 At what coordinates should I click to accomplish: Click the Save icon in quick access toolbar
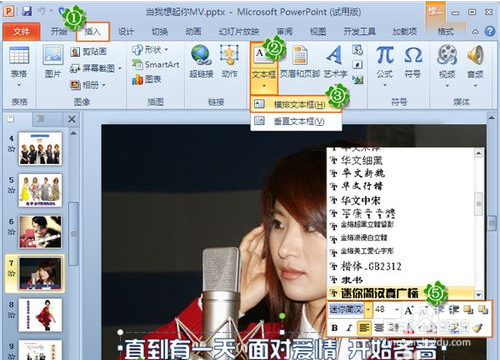[27, 11]
